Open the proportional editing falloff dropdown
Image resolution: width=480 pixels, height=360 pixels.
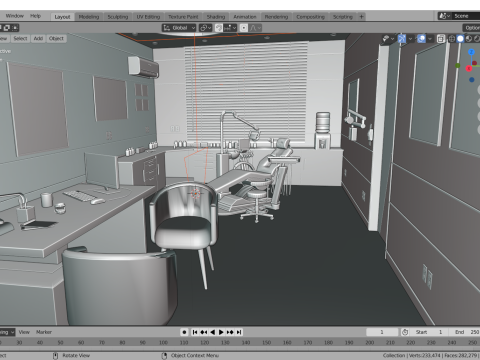255,28
